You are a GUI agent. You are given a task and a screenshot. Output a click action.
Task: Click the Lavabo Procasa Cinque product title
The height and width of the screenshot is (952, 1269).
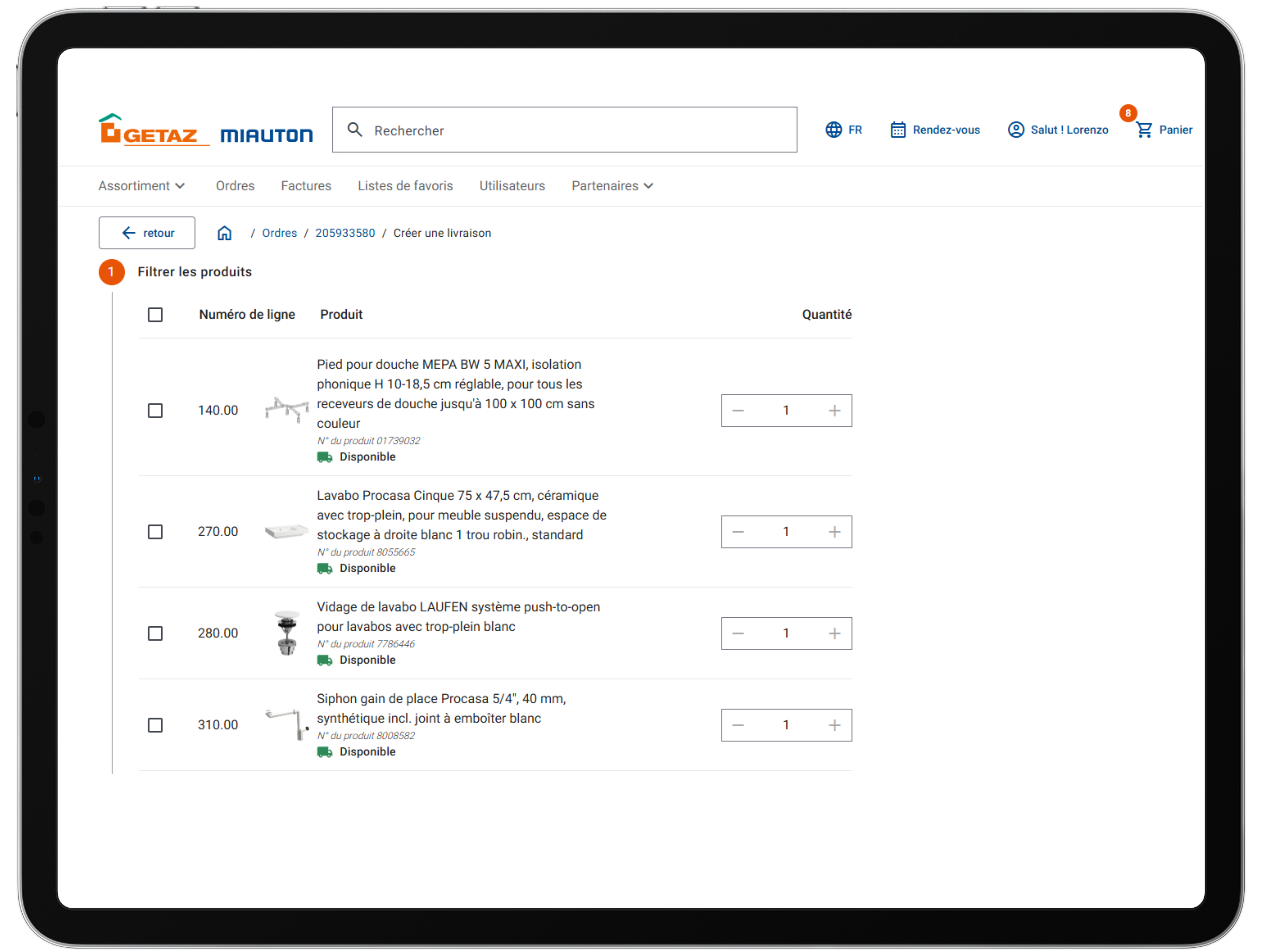[x=462, y=515]
